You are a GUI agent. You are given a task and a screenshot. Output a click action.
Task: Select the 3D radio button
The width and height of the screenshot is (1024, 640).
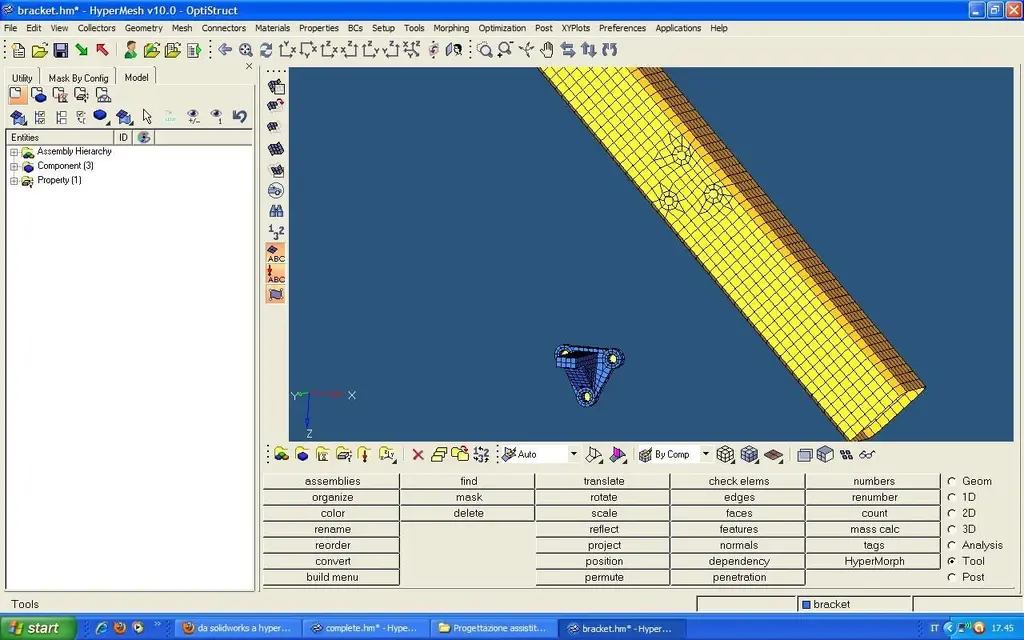click(952, 529)
